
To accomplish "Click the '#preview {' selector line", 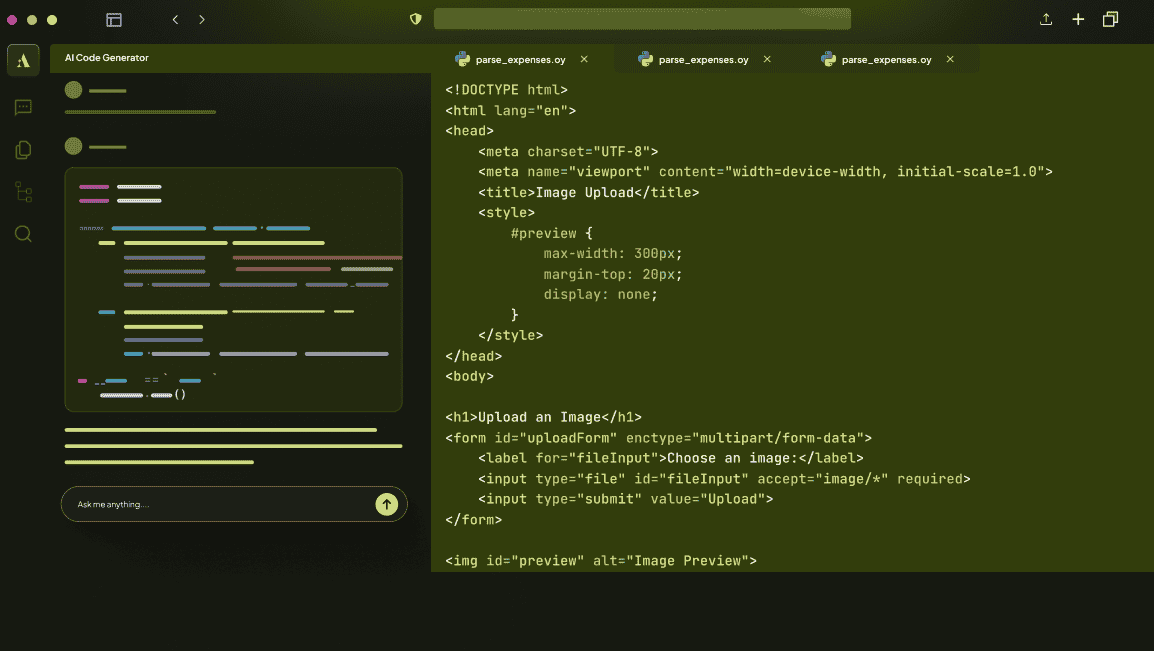I will 552,233.
